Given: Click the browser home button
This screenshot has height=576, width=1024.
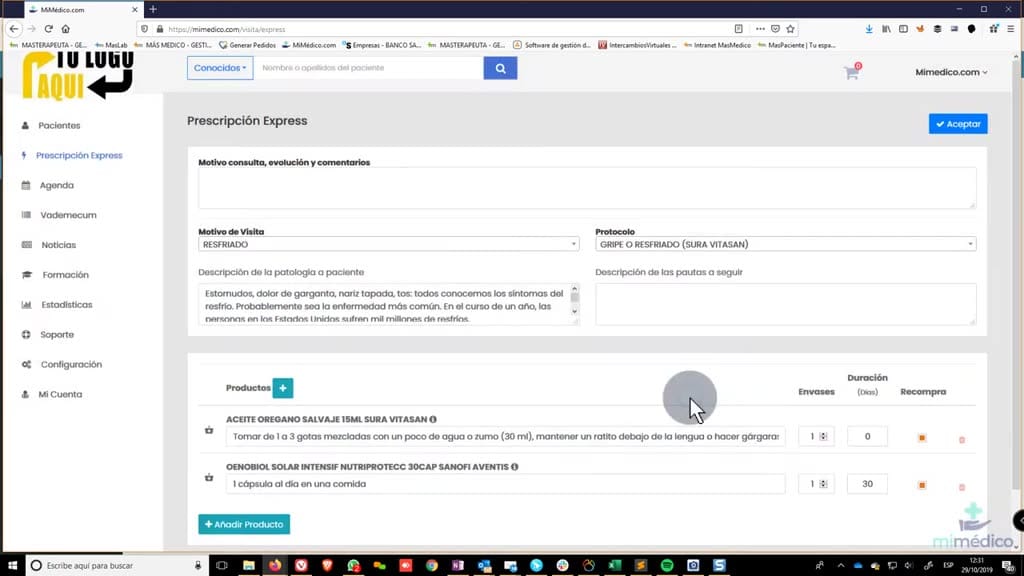Looking at the screenshot, I should (x=65, y=29).
